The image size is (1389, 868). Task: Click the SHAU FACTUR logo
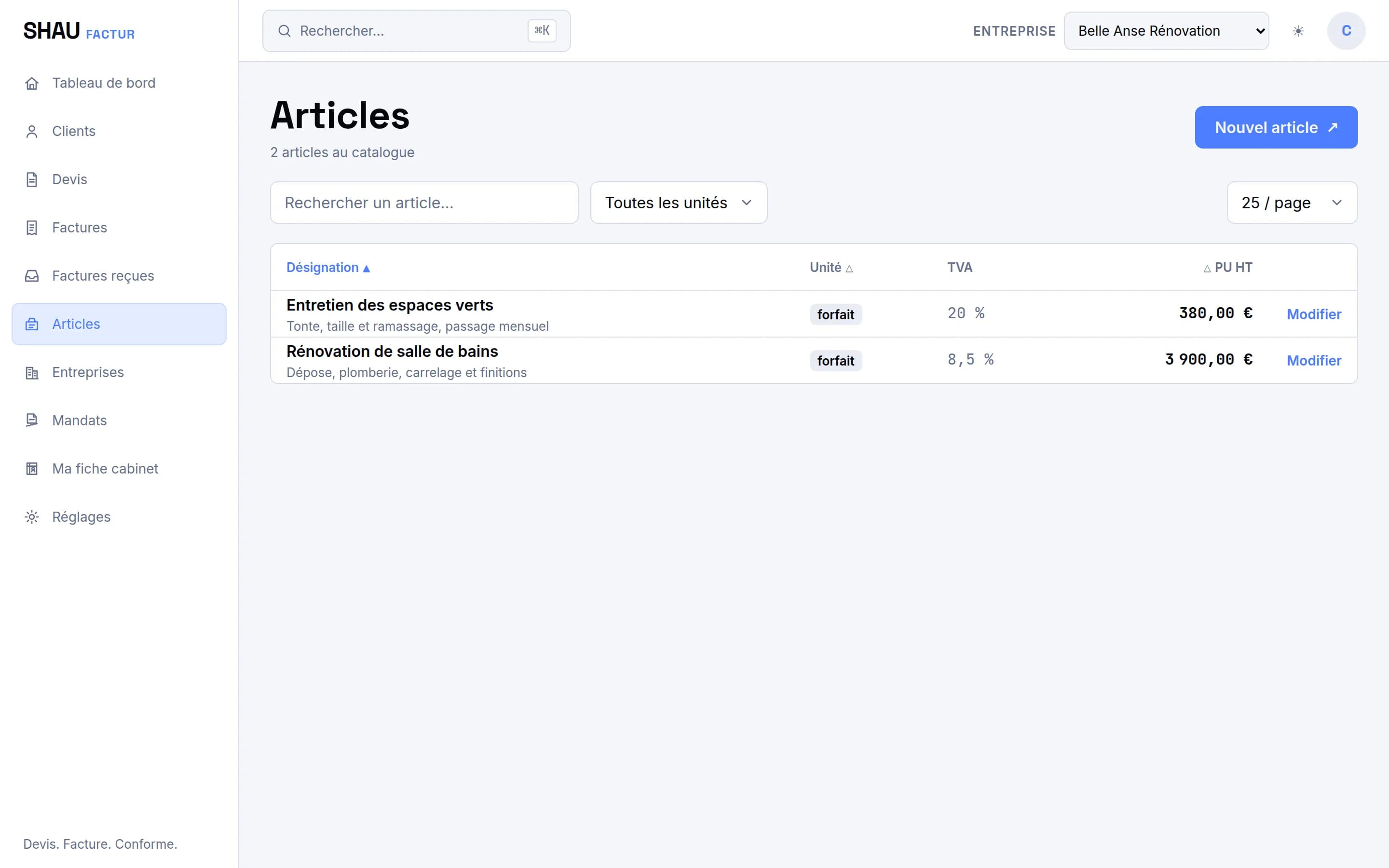[79, 31]
